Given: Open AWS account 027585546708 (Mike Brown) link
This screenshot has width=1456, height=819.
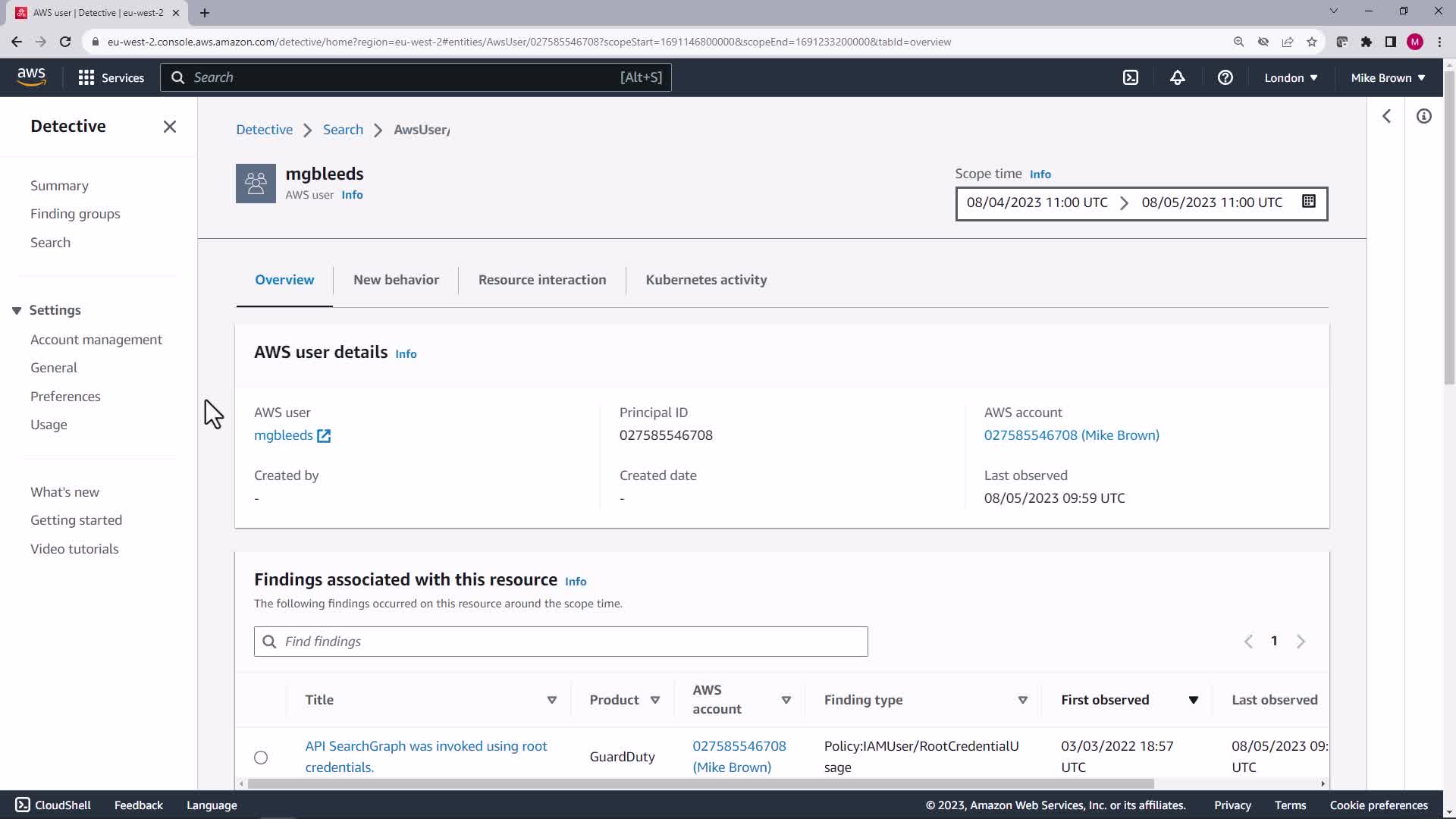Looking at the screenshot, I should coord(1071,435).
